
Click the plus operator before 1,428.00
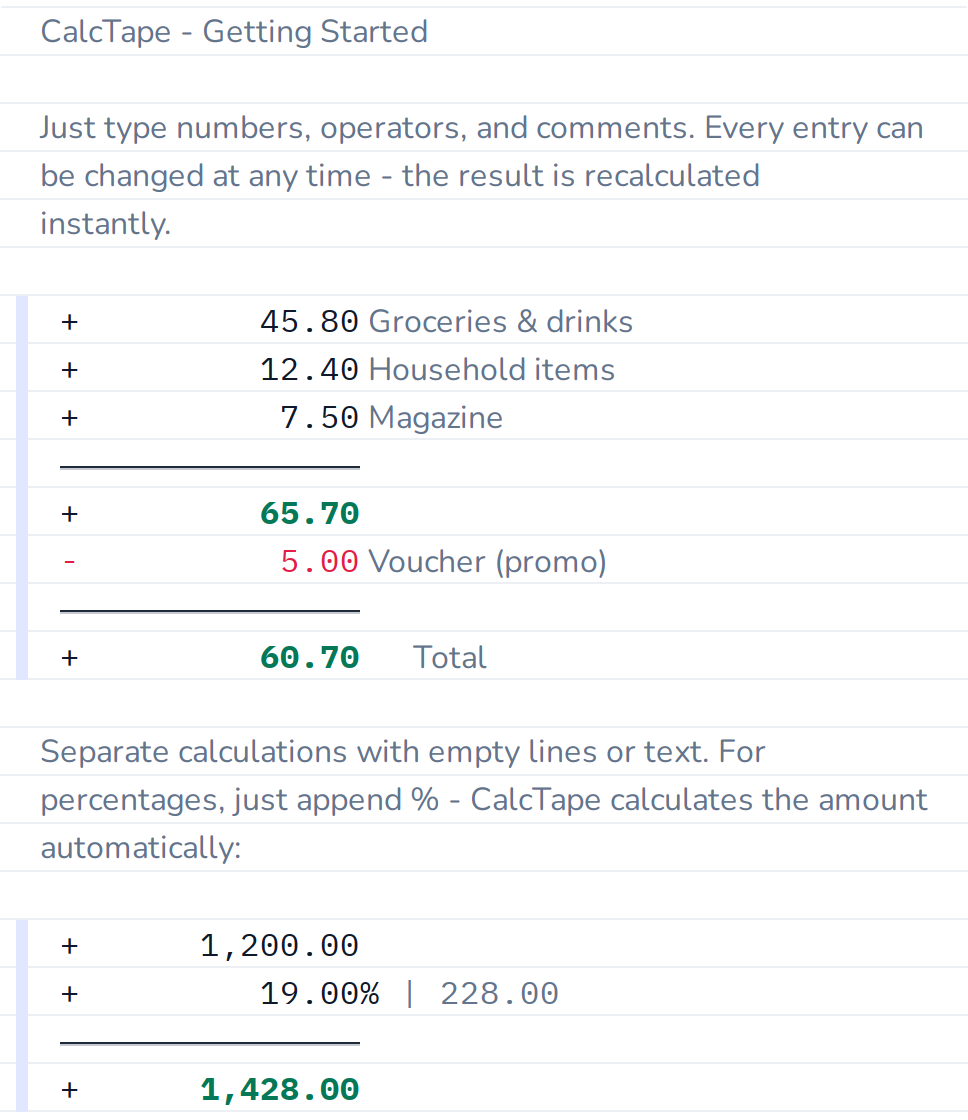(x=69, y=1089)
